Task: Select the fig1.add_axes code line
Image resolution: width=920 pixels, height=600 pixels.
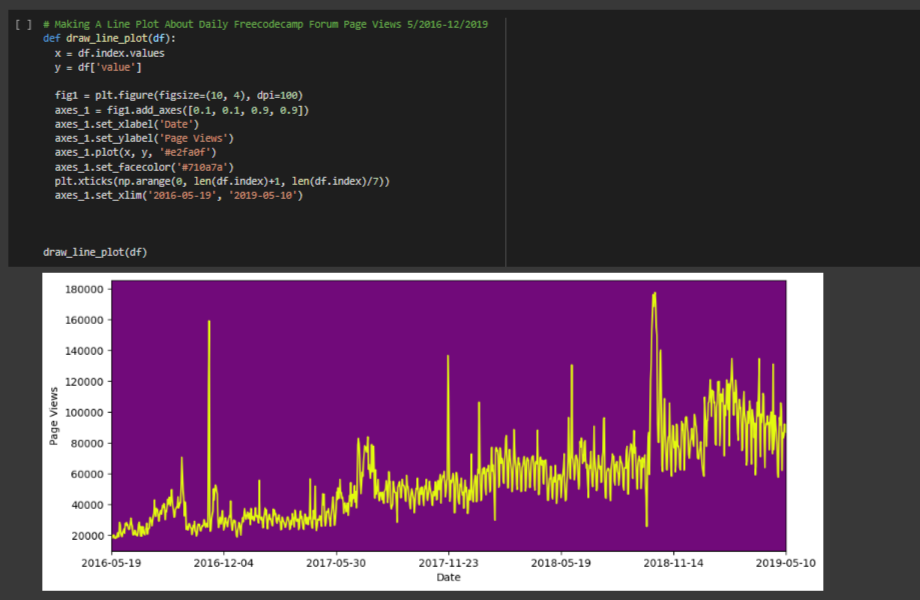Action: (181, 110)
